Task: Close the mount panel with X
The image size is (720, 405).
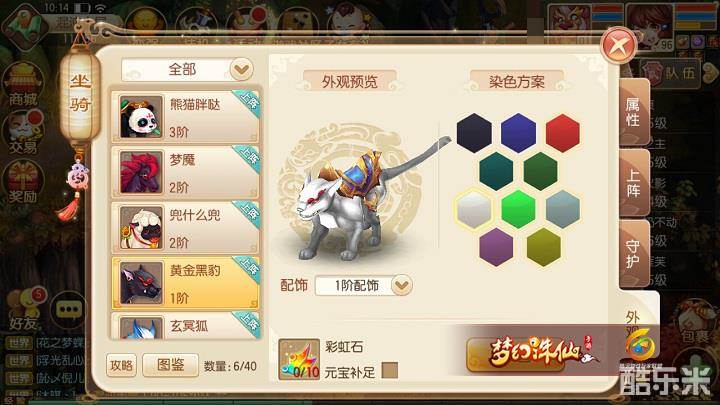Action: pyautogui.click(x=619, y=45)
